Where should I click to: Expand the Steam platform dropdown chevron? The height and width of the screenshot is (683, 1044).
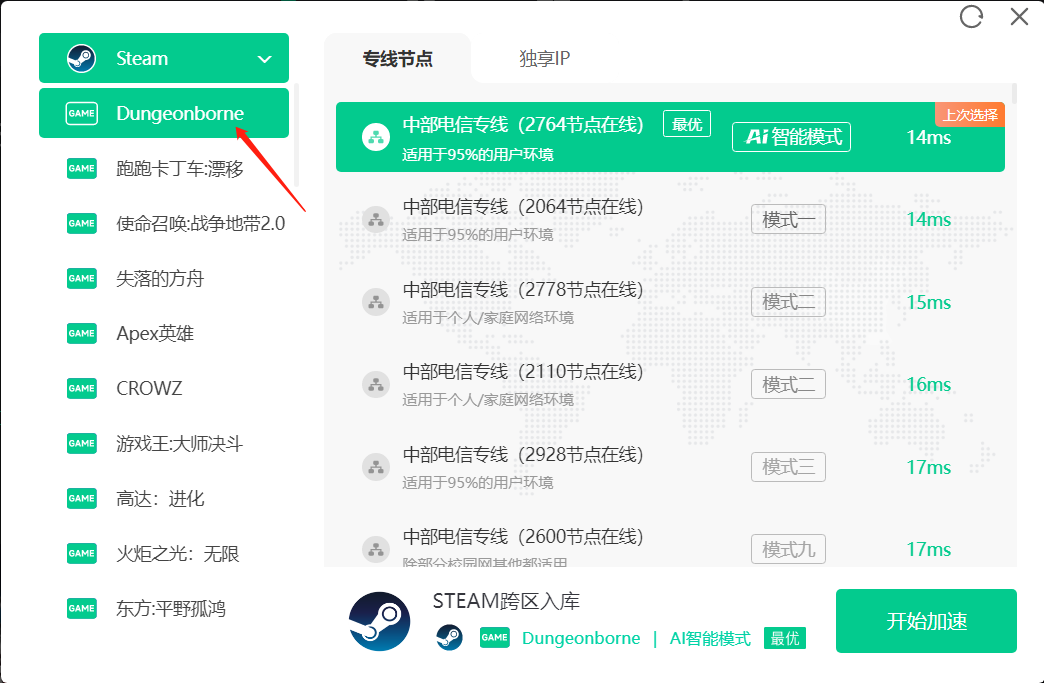[x=264, y=59]
